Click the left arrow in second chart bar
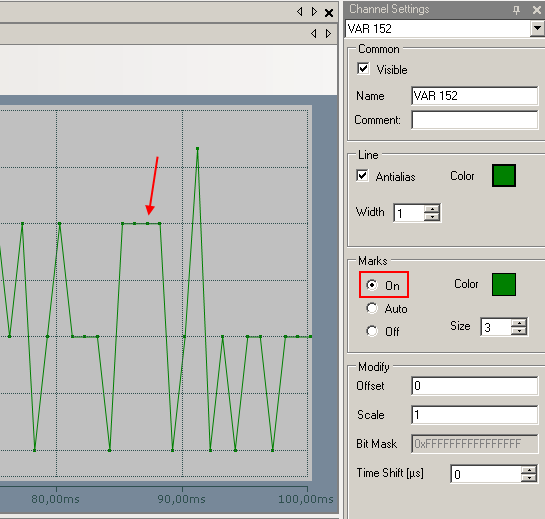The height and width of the screenshot is (519, 545). pos(314,33)
